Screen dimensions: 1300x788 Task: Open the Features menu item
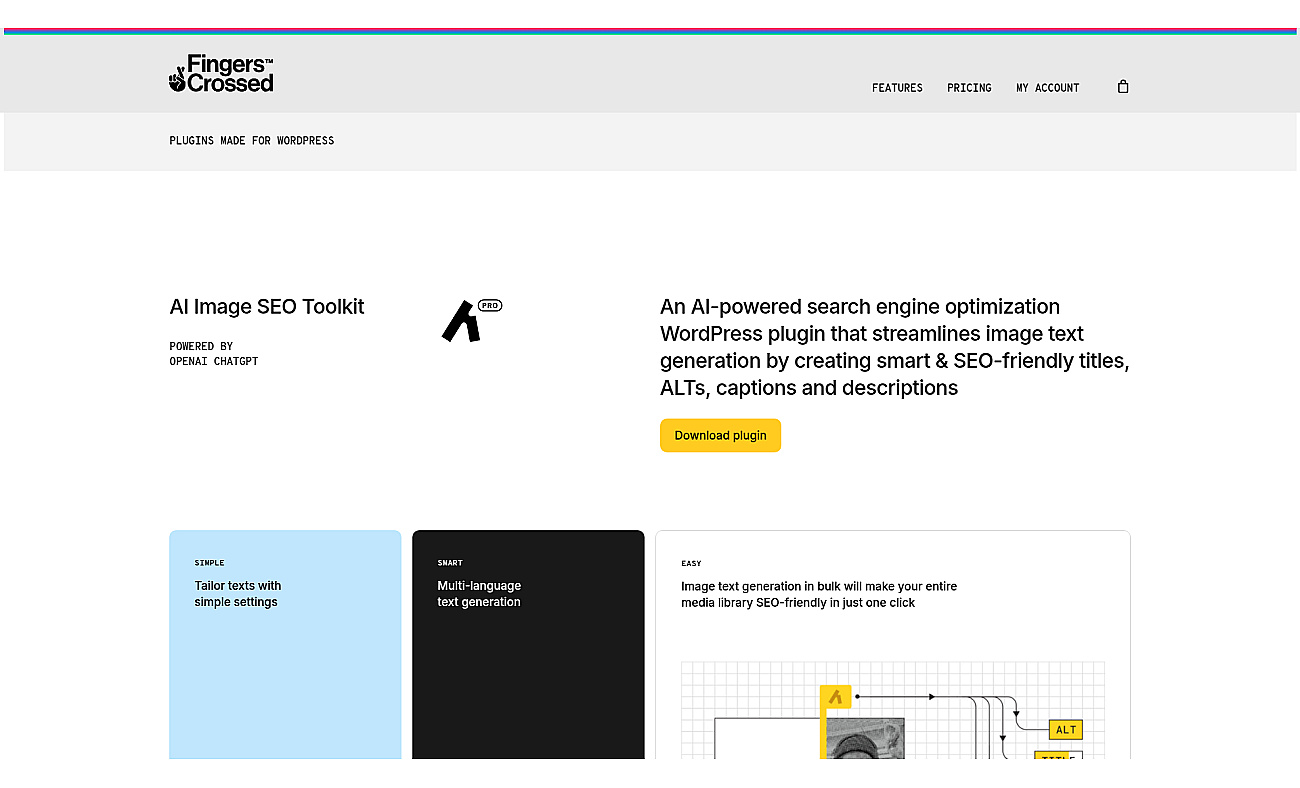tap(897, 88)
